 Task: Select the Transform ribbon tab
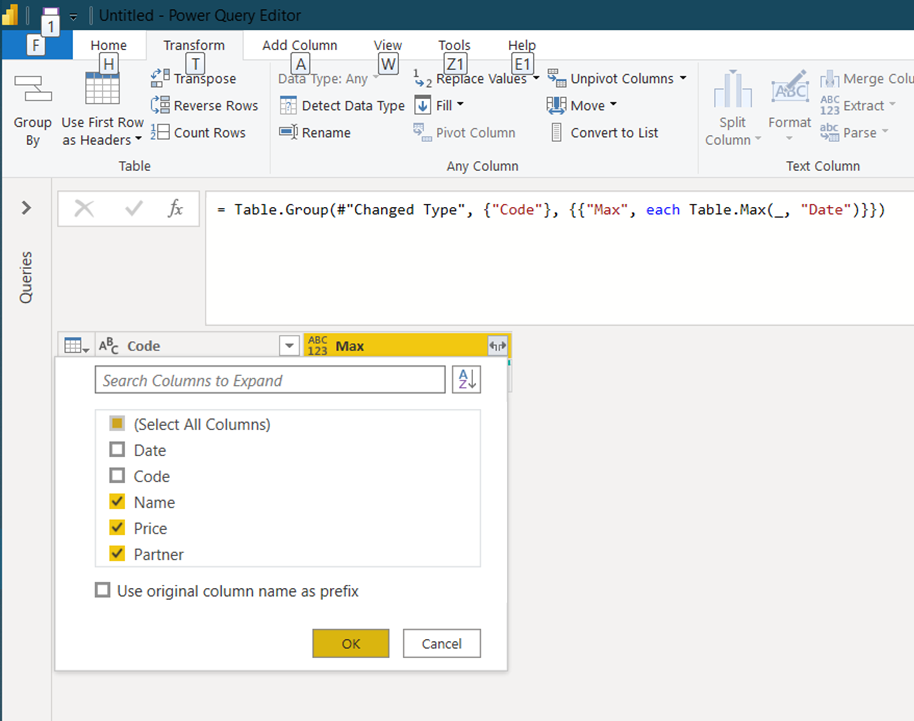pos(194,45)
